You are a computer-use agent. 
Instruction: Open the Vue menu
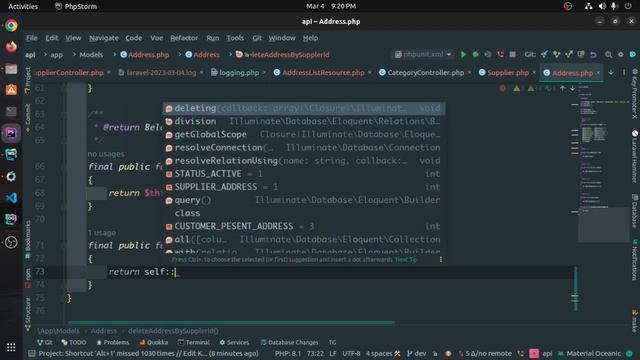(156, 38)
